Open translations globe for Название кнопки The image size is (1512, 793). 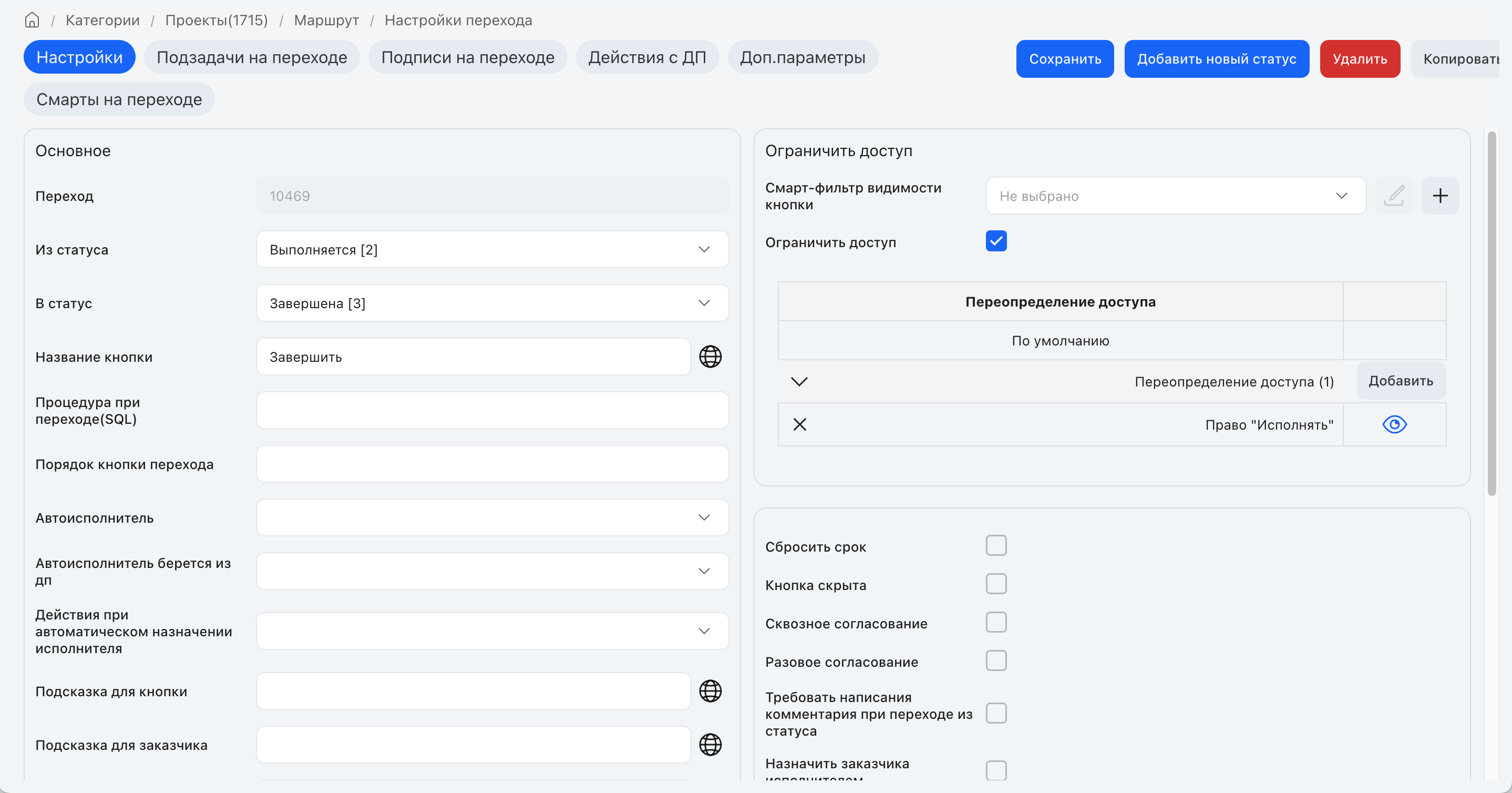(x=710, y=357)
